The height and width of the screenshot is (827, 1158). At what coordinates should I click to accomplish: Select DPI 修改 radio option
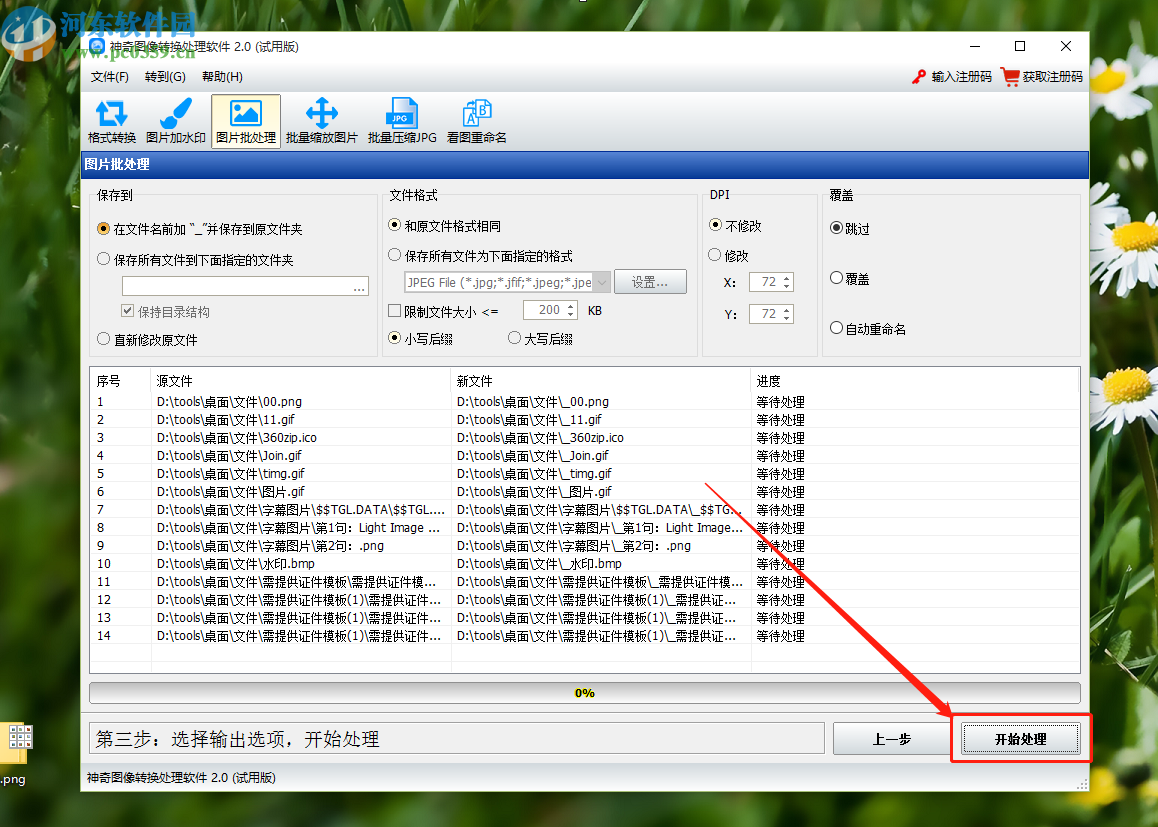[x=728, y=255]
